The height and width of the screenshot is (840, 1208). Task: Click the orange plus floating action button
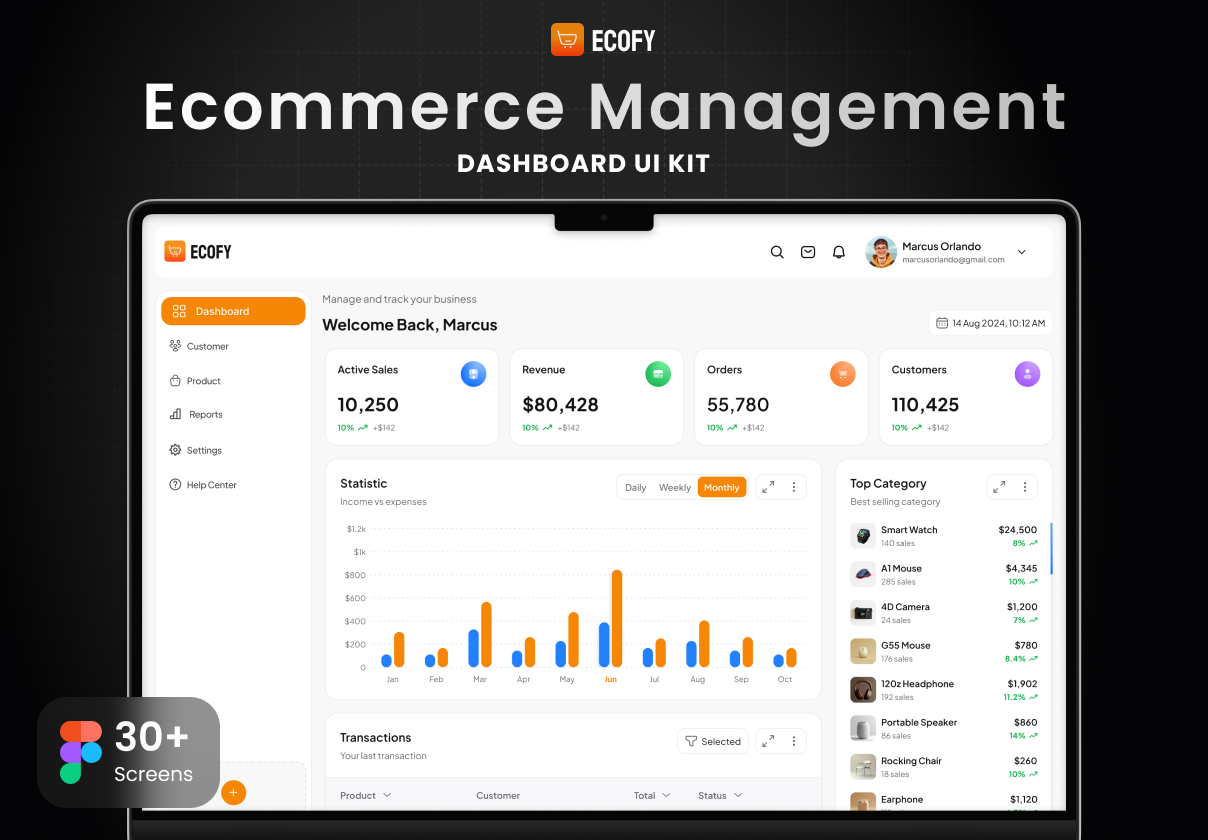pos(233,792)
